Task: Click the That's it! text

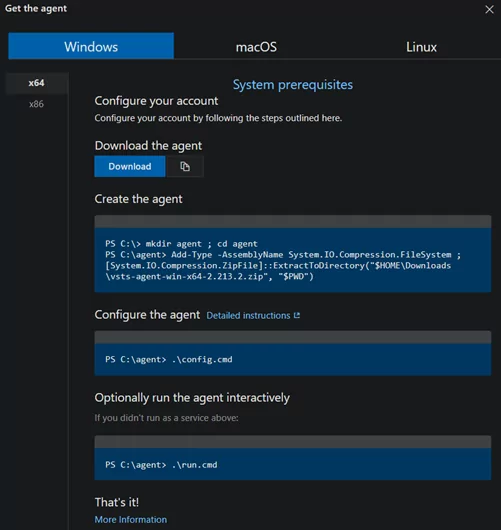Action: 117,502
